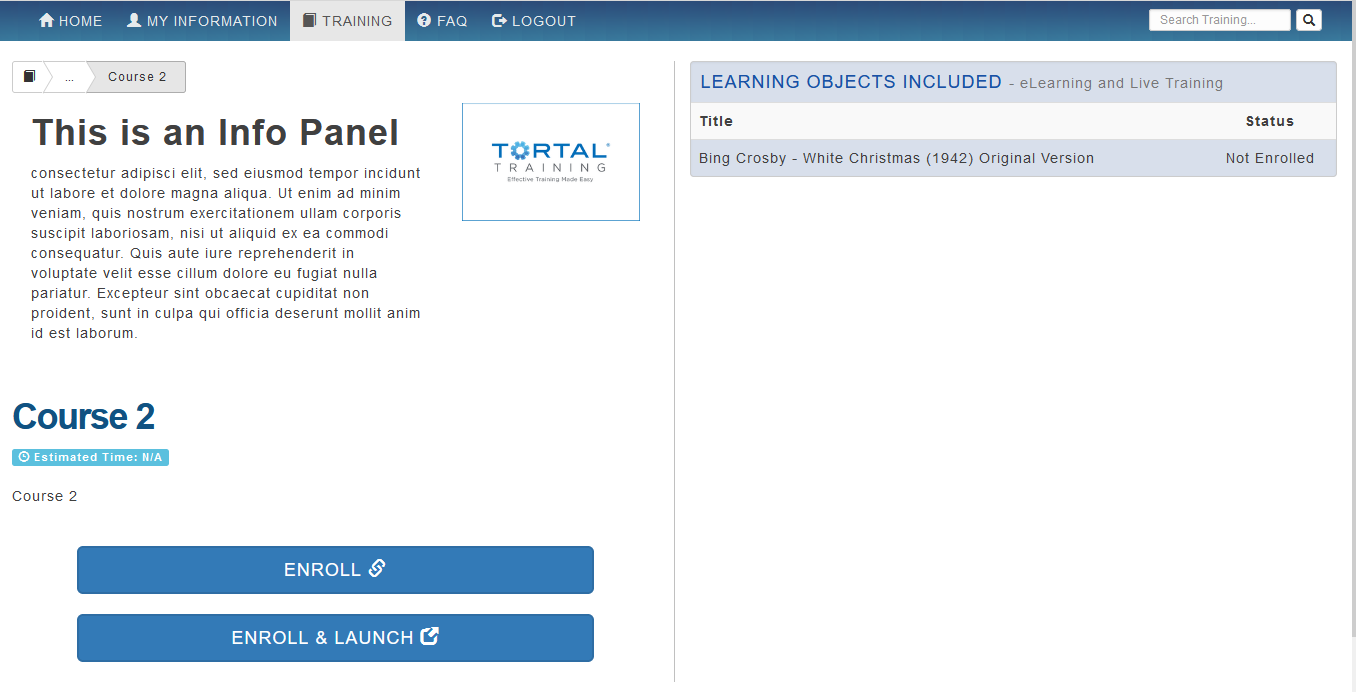Click the search magnifier button
Screen dimensions: 1356x692
tap(1309, 20)
